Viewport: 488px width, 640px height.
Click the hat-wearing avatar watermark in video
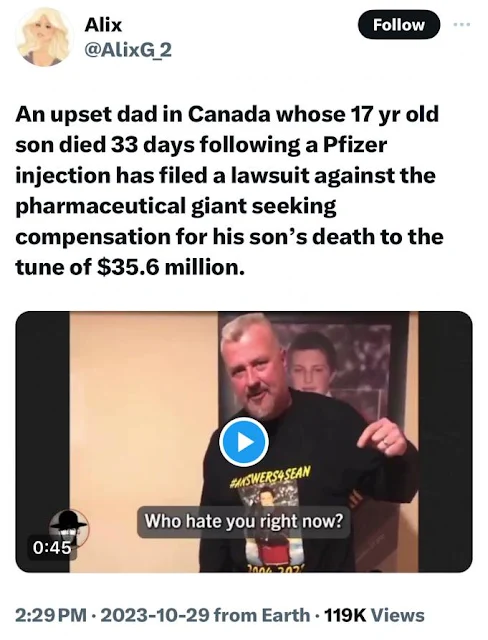click(x=68, y=526)
